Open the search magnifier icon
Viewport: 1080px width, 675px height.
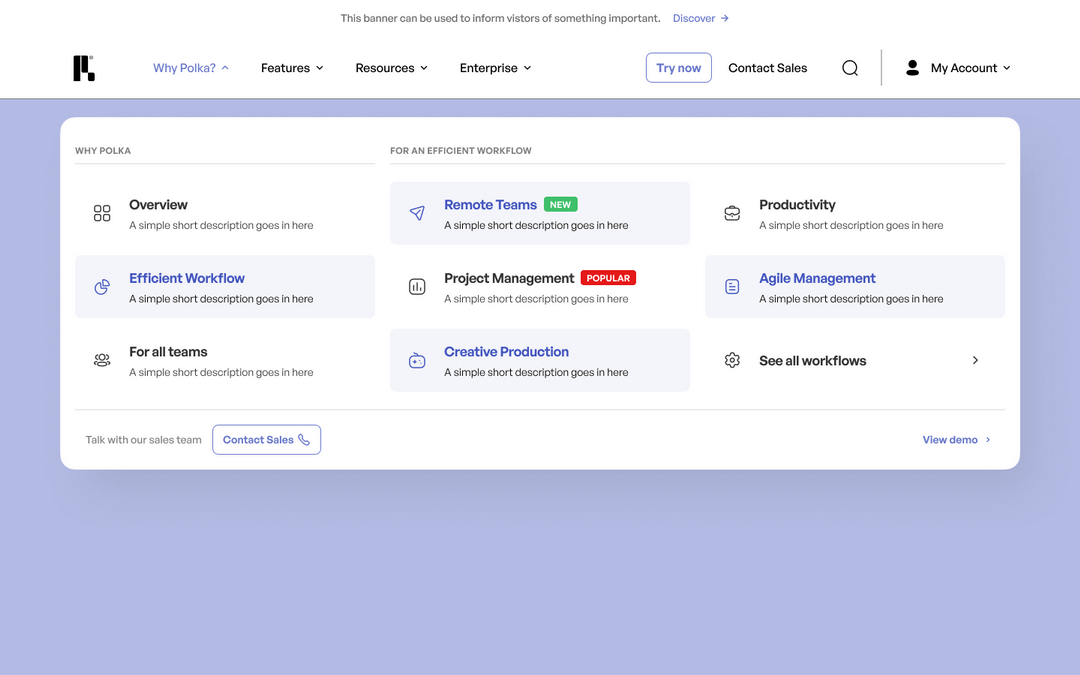(849, 67)
